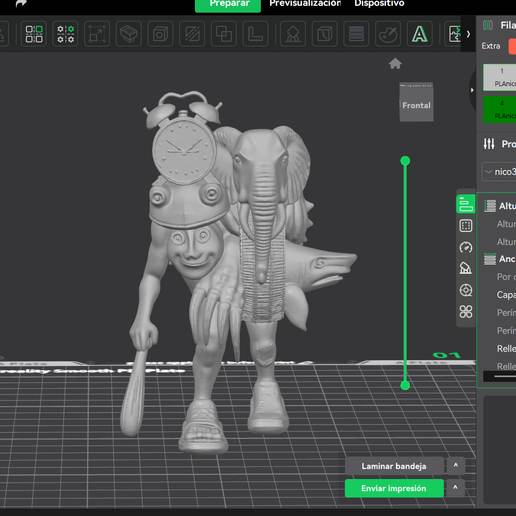
Task: Click the Laminar bandeja button
Action: pyautogui.click(x=394, y=466)
